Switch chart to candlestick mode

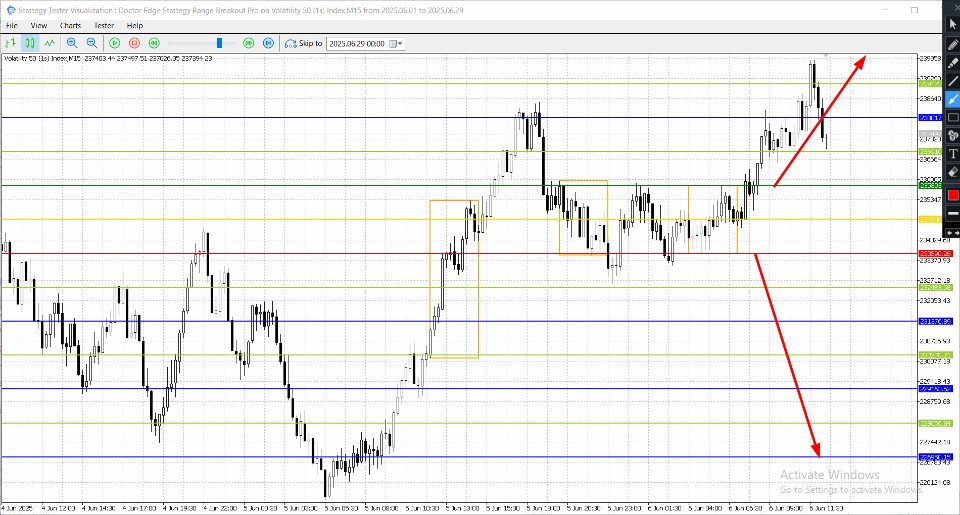(x=29, y=43)
